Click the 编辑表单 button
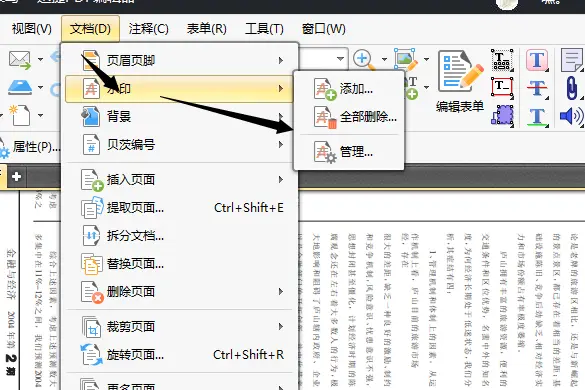The image size is (585, 390). pyautogui.click(x=460, y=81)
